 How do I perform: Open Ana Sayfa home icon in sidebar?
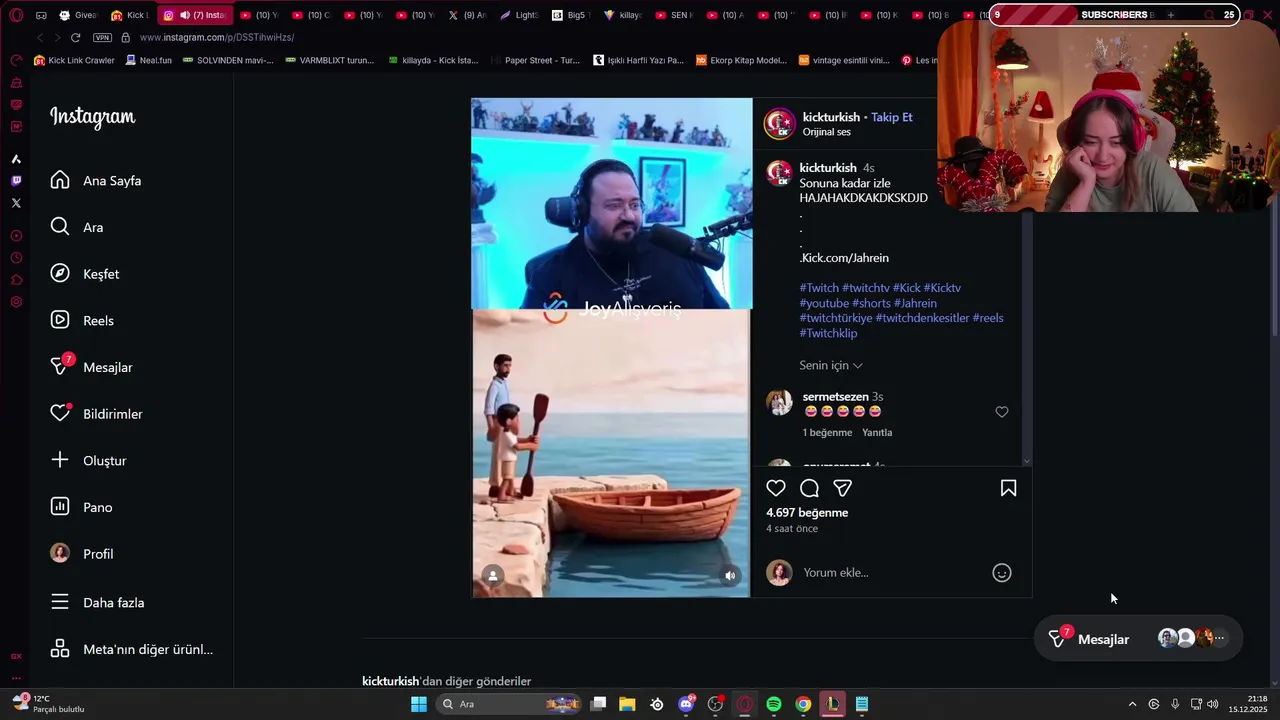[x=60, y=180]
